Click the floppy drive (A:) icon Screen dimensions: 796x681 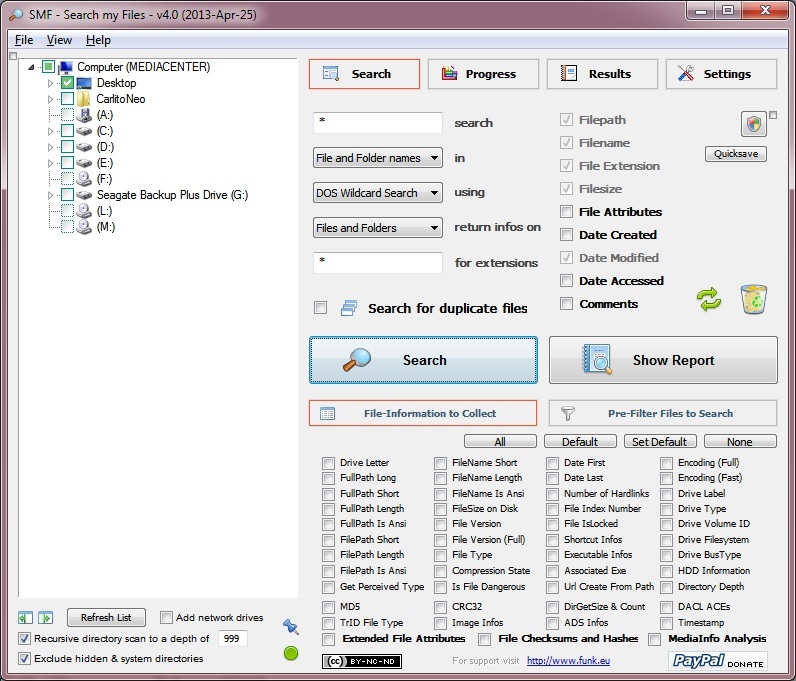[84, 115]
